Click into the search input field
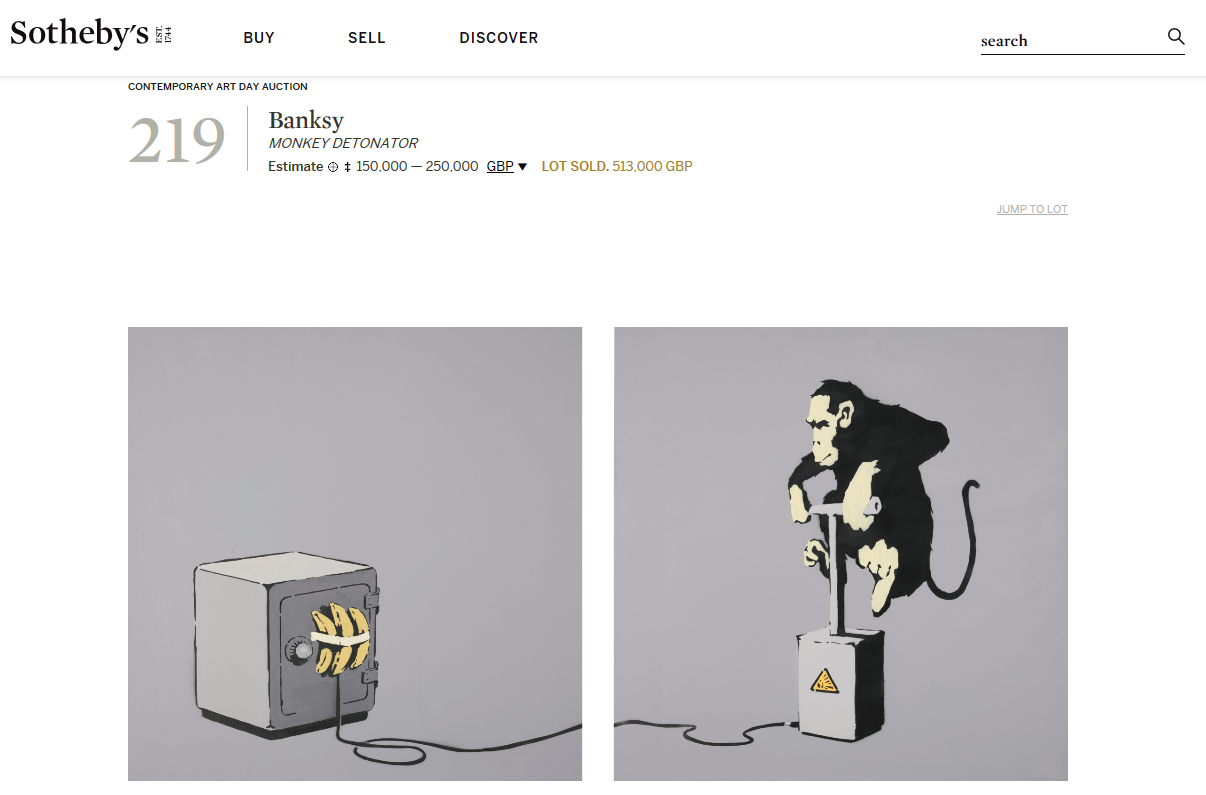Screen dimensions: 1206x795 tap(1071, 41)
